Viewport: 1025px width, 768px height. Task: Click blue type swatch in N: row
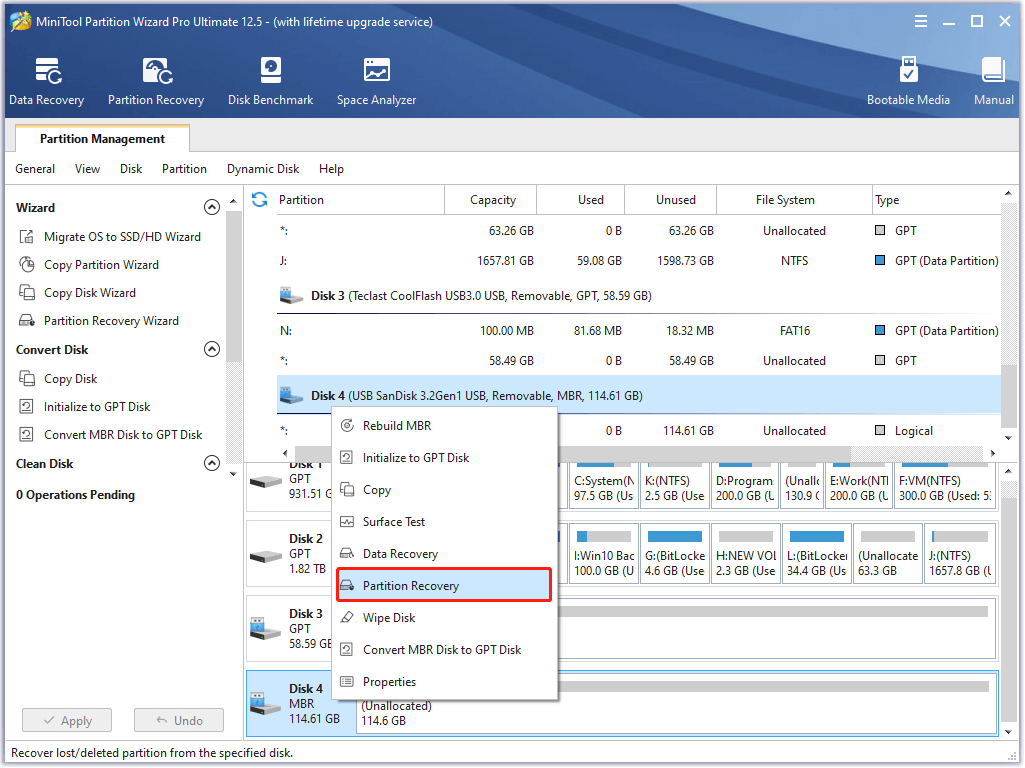point(880,330)
